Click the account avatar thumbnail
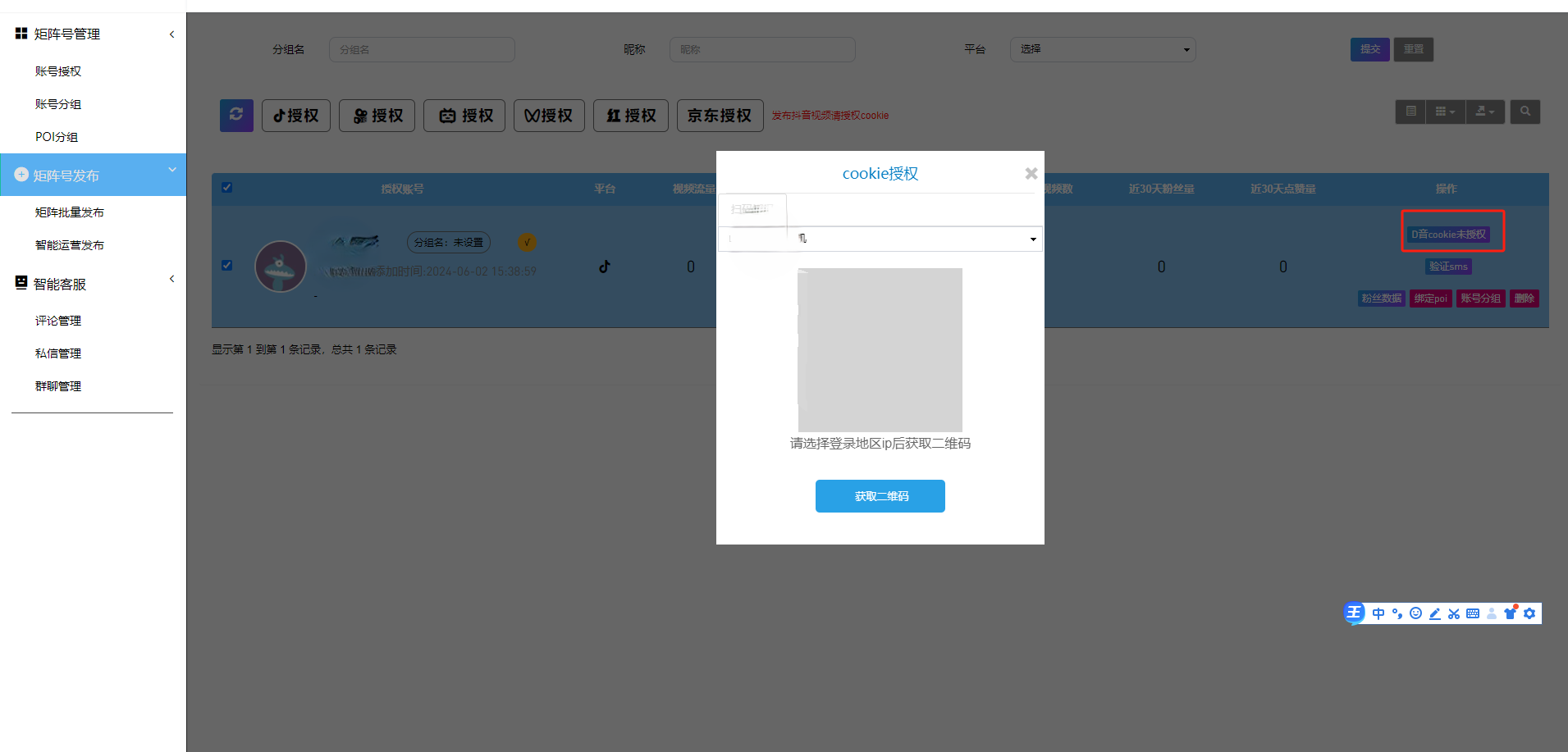 click(281, 267)
